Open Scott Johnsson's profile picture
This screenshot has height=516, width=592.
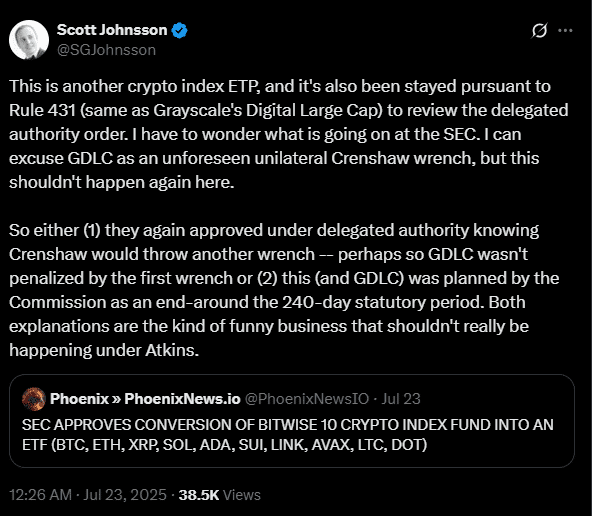(x=29, y=40)
